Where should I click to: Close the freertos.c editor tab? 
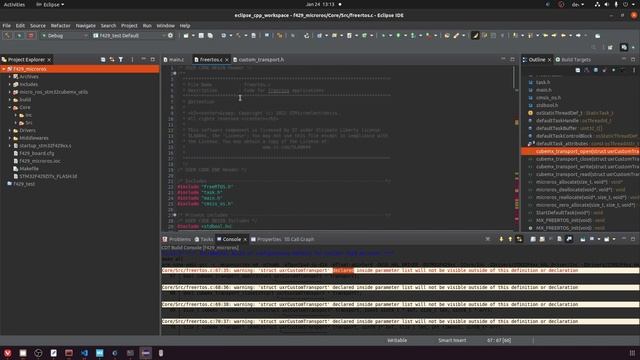[227, 60]
